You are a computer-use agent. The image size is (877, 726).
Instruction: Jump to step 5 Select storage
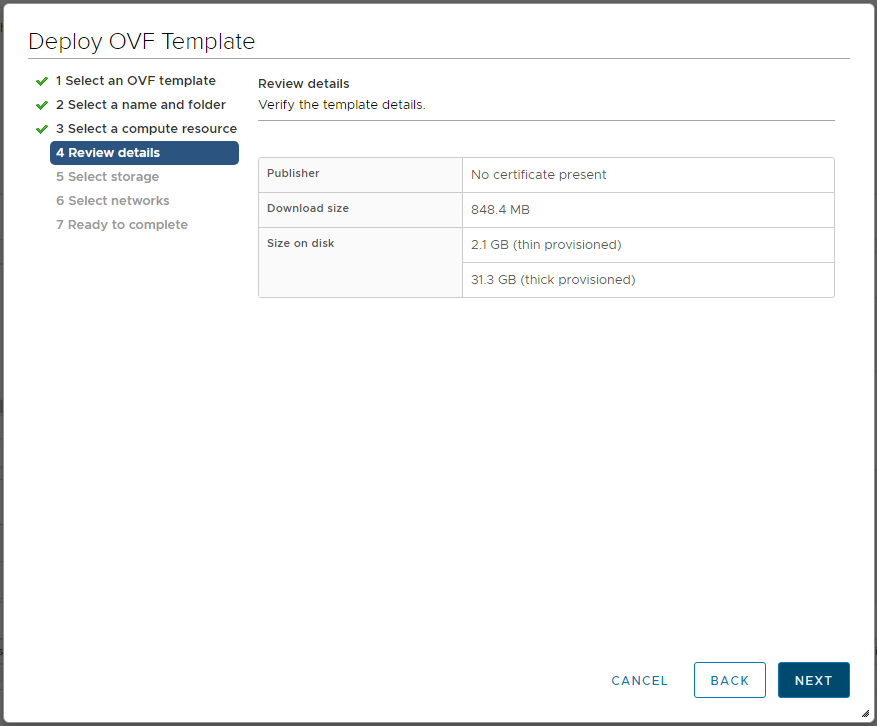[x=107, y=177]
